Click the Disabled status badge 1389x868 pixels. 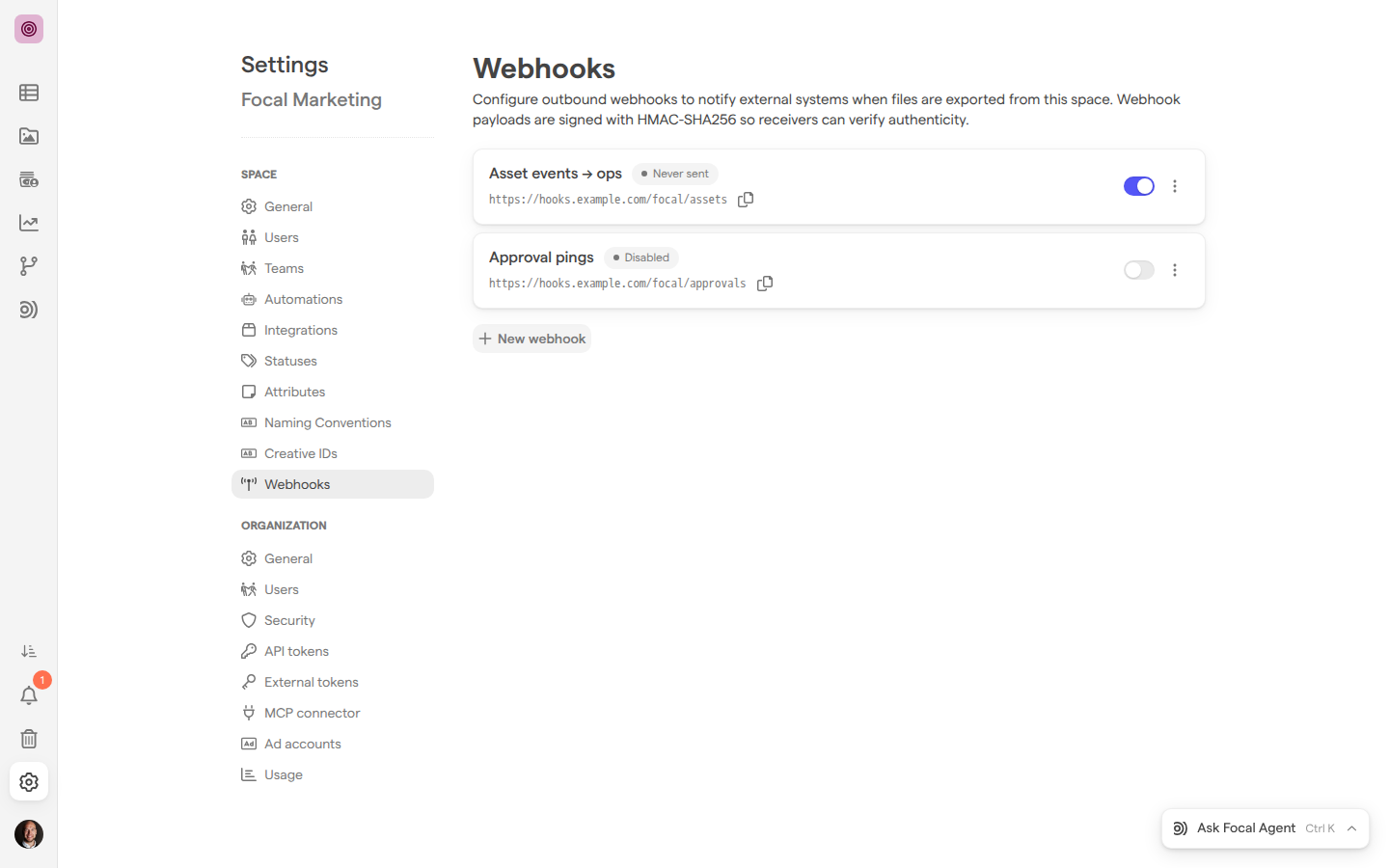[x=641, y=258]
